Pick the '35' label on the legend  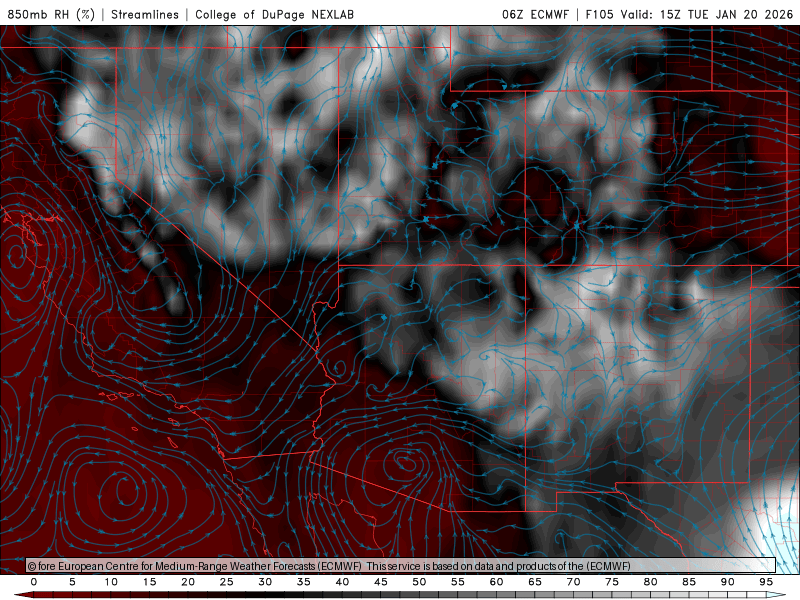coord(304,582)
